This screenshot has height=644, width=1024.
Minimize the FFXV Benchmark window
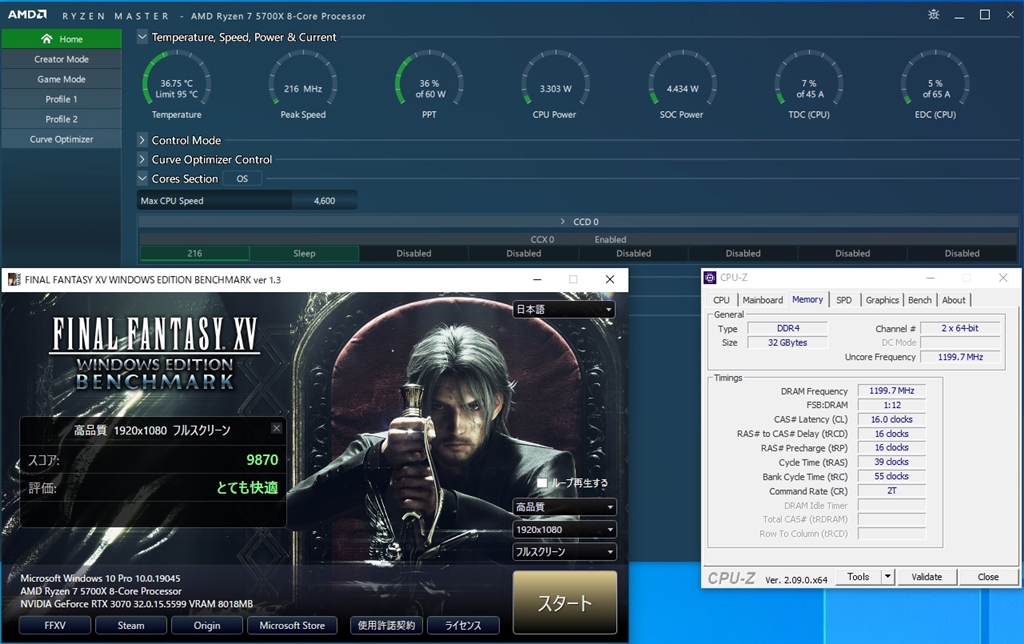pos(537,280)
